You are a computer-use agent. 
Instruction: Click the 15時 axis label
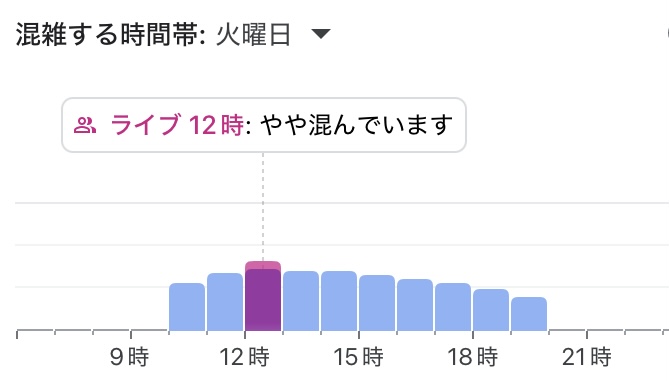click(x=358, y=357)
